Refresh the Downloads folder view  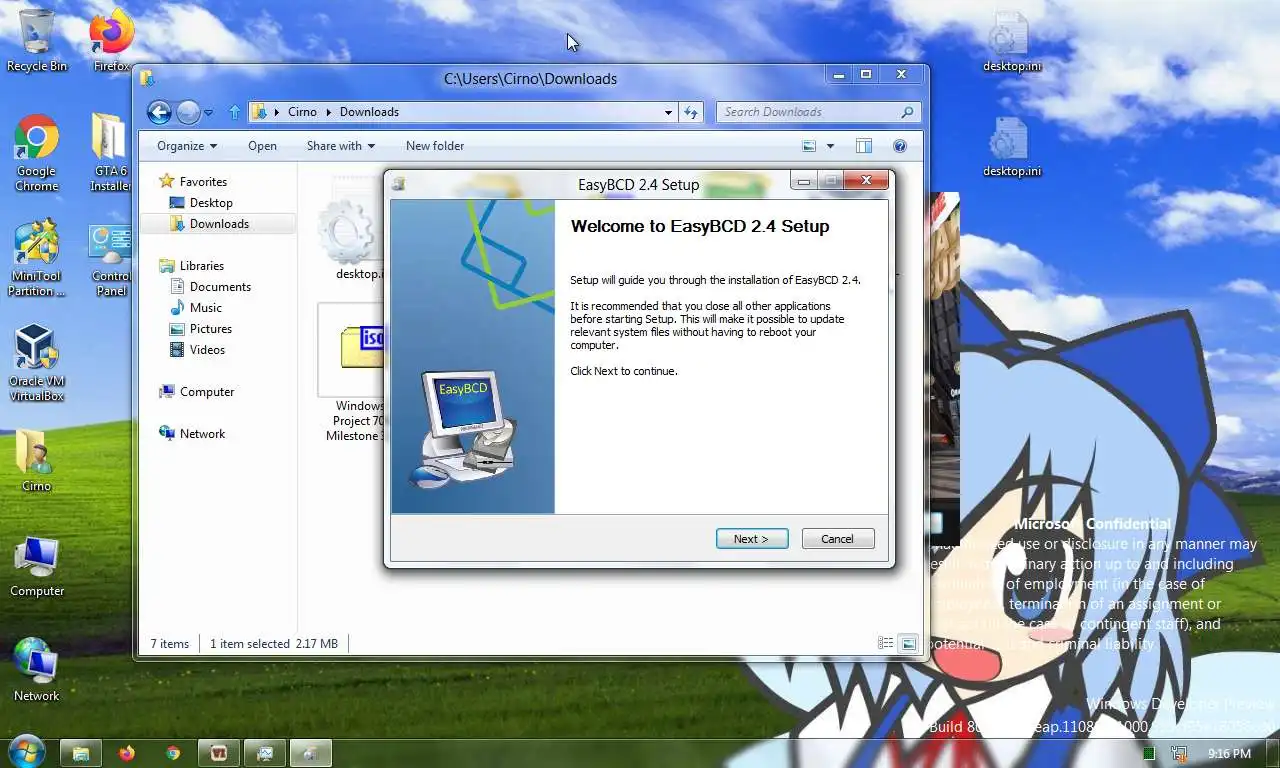coord(691,112)
